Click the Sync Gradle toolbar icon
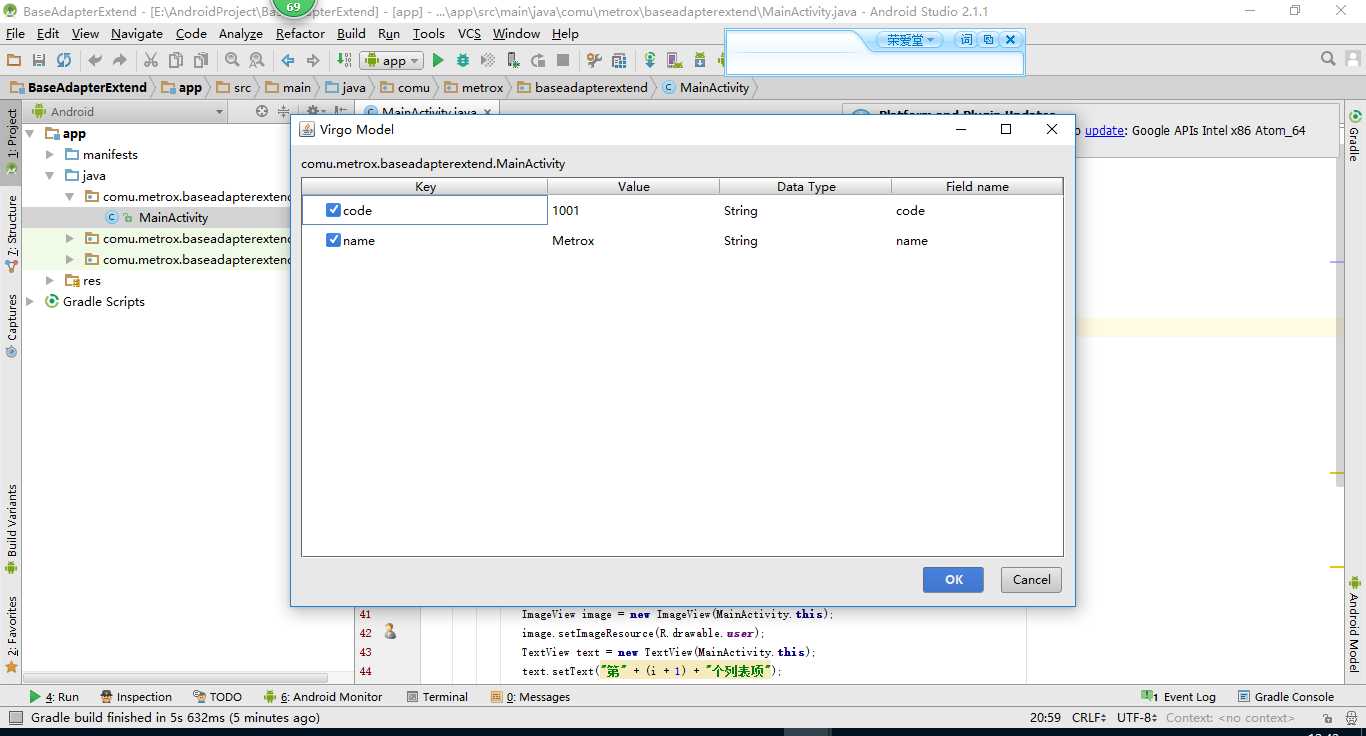 (650, 60)
